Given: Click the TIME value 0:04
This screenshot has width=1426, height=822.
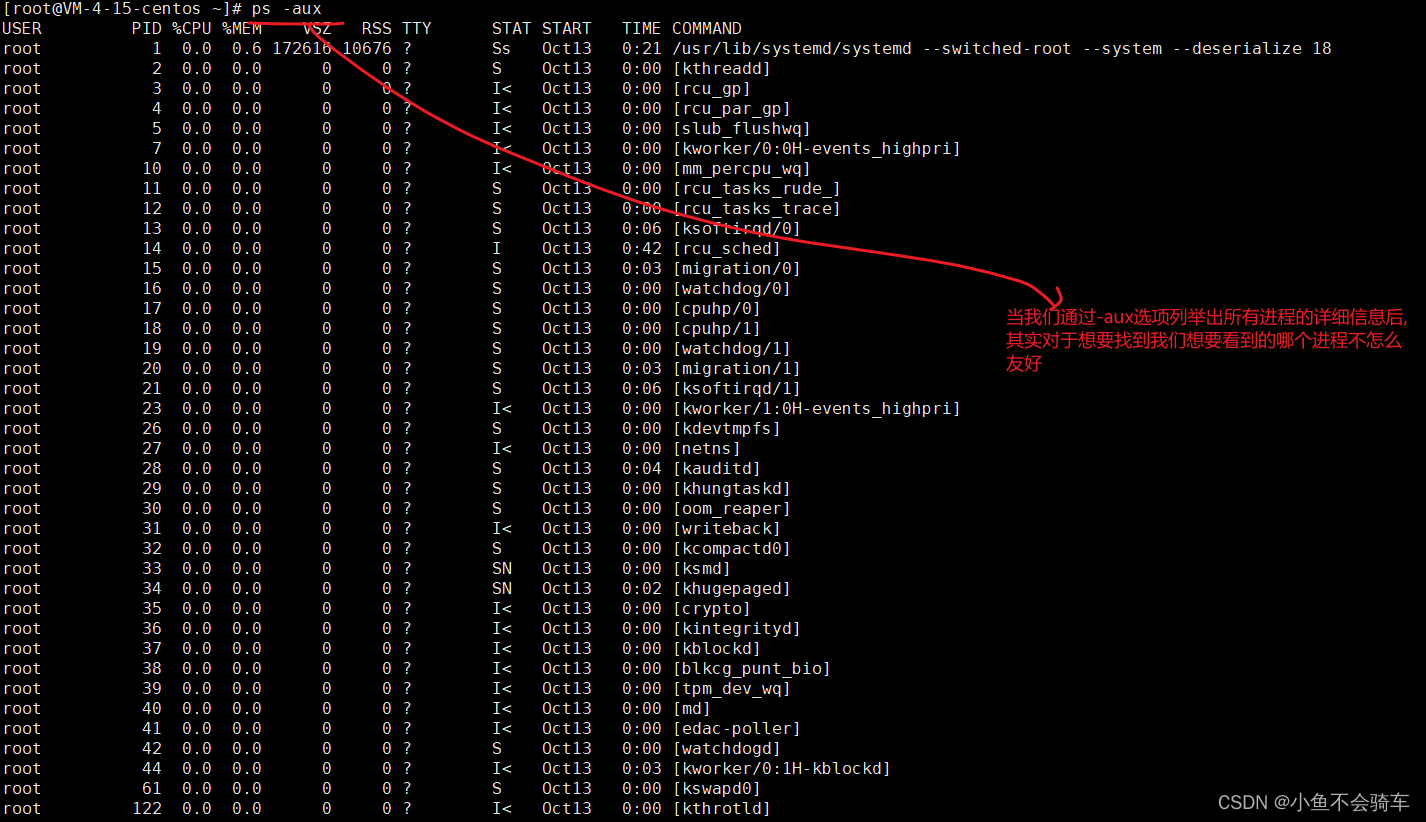Looking at the screenshot, I should click(x=642, y=469).
